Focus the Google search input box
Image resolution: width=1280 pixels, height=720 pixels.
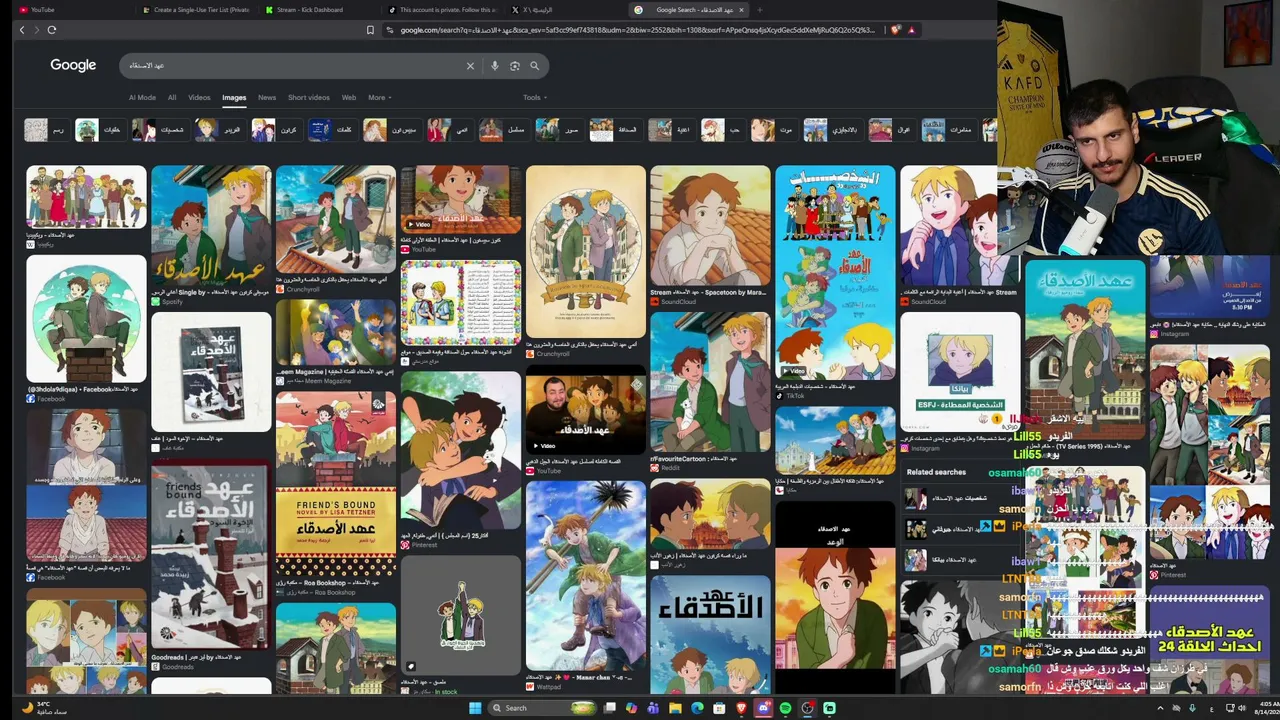click(295, 66)
